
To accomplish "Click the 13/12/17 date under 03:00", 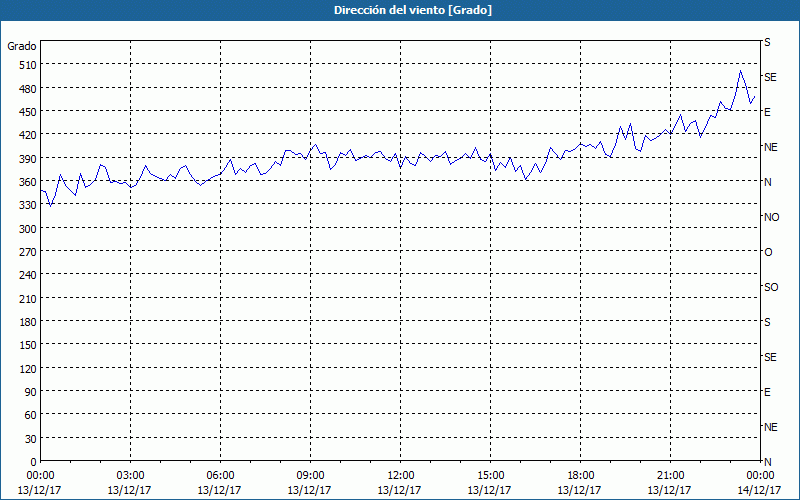I will click(x=130, y=490).
